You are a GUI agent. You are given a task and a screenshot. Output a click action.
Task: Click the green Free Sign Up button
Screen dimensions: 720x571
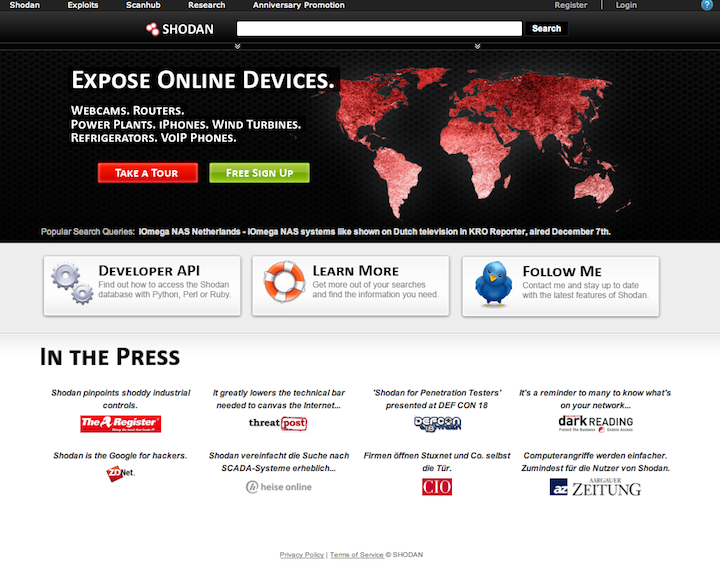pyautogui.click(x=259, y=173)
